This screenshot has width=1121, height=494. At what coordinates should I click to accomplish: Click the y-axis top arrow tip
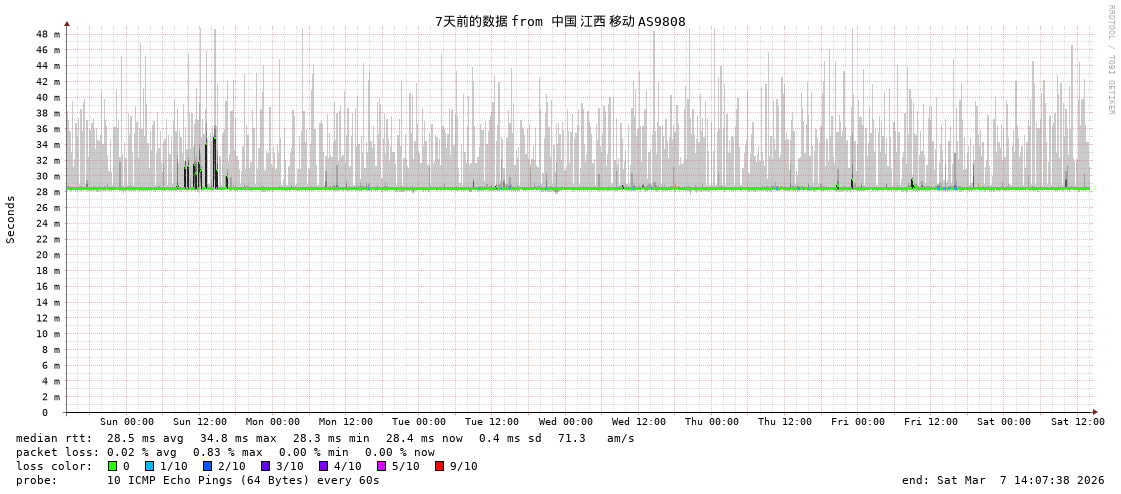pyautogui.click(x=67, y=23)
